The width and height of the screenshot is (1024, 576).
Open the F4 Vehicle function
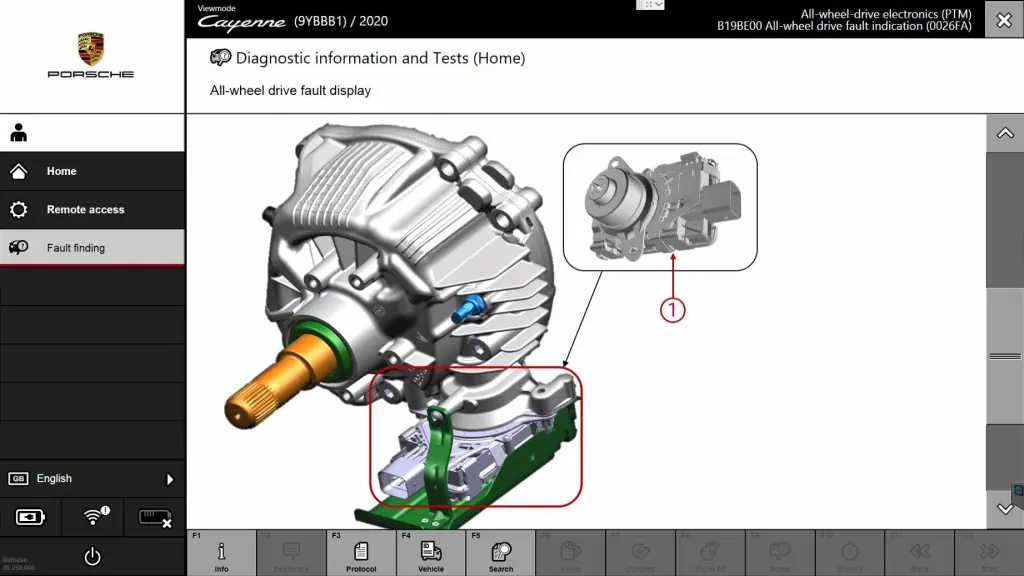coord(431,552)
